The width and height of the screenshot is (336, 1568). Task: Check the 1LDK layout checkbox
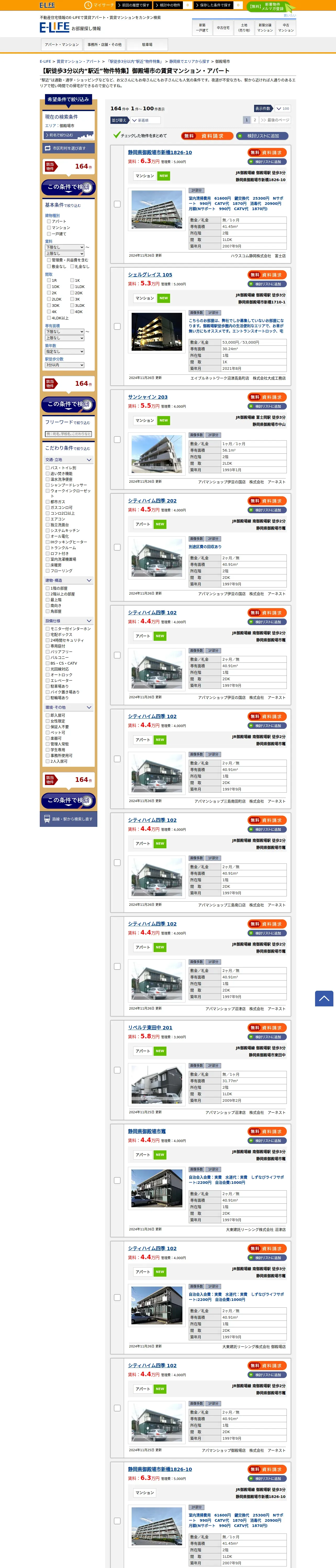coord(72,287)
